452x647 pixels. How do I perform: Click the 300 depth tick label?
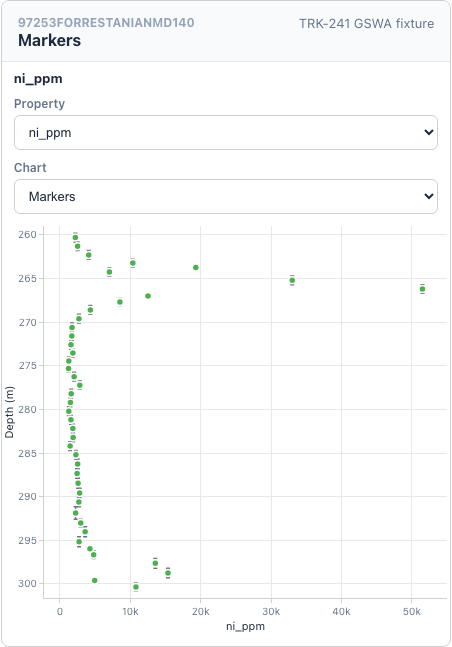tap(28, 583)
